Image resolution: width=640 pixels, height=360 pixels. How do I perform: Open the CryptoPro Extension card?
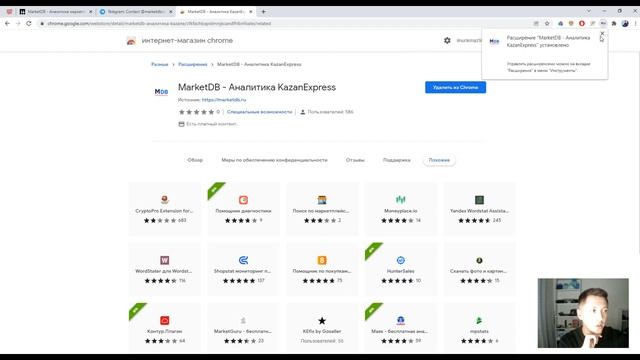point(165,209)
